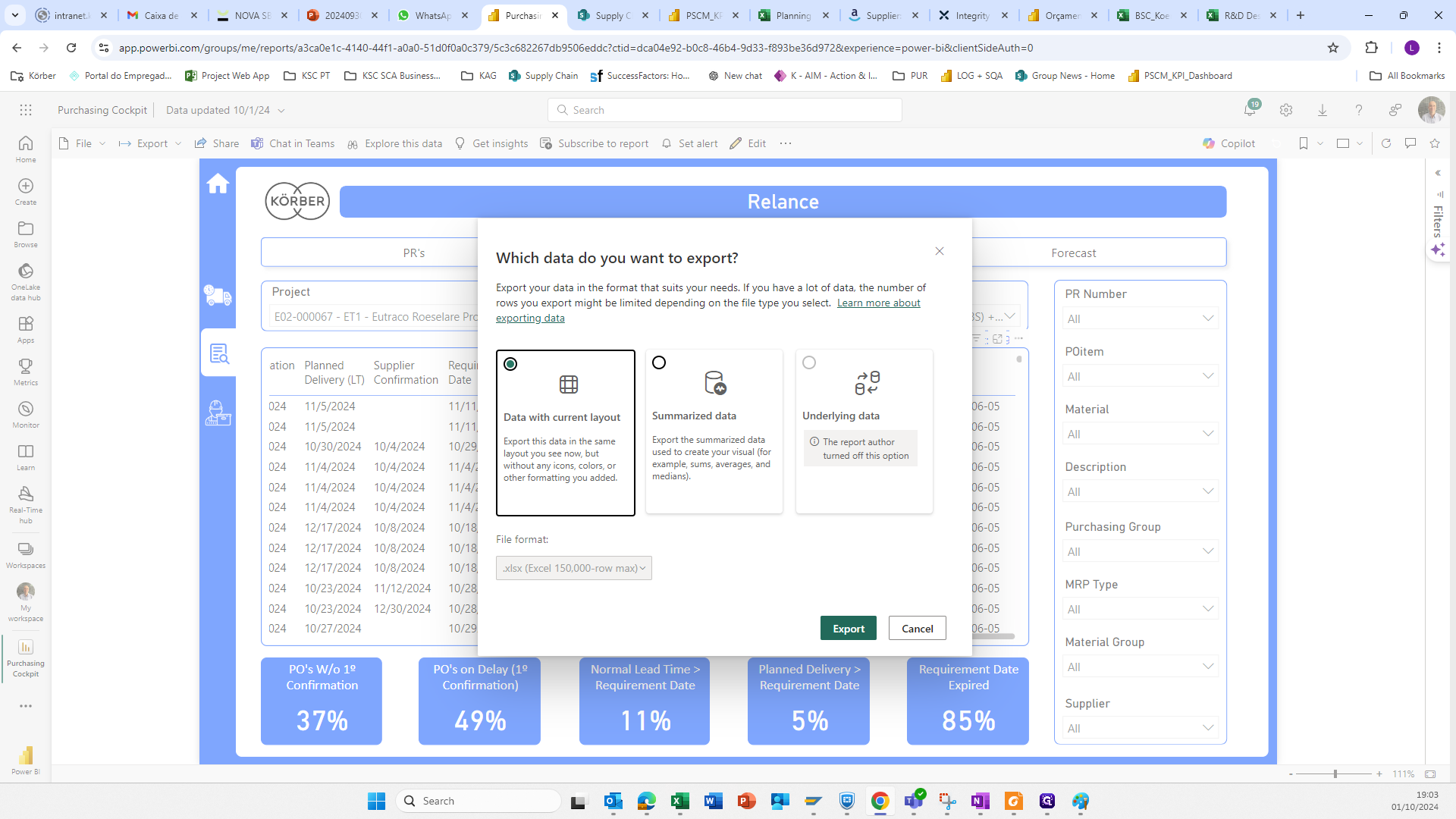Open the comments icon in toolbar
Image resolution: width=1456 pixels, height=819 pixels.
point(1410,143)
